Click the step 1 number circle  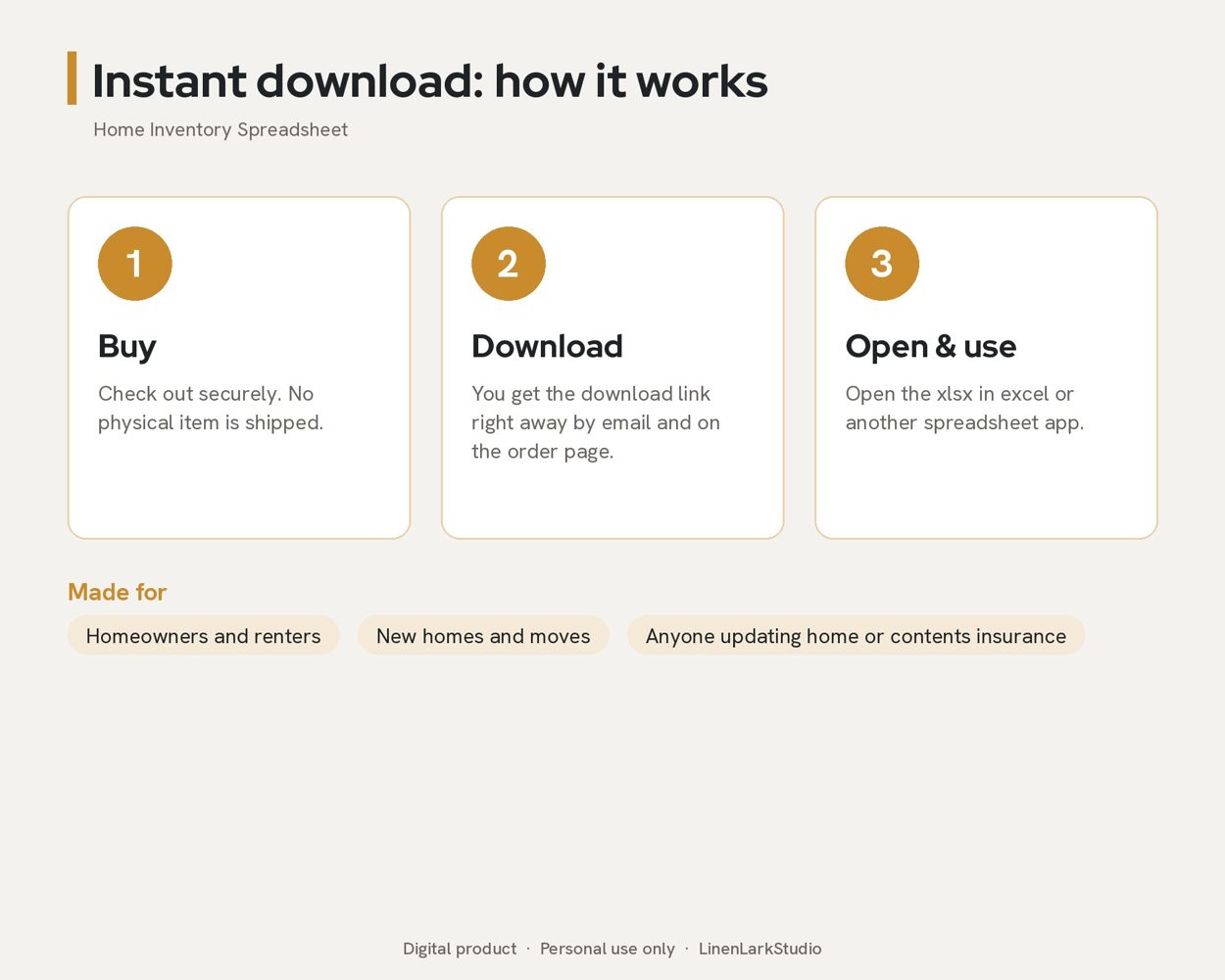(x=135, y=264)
